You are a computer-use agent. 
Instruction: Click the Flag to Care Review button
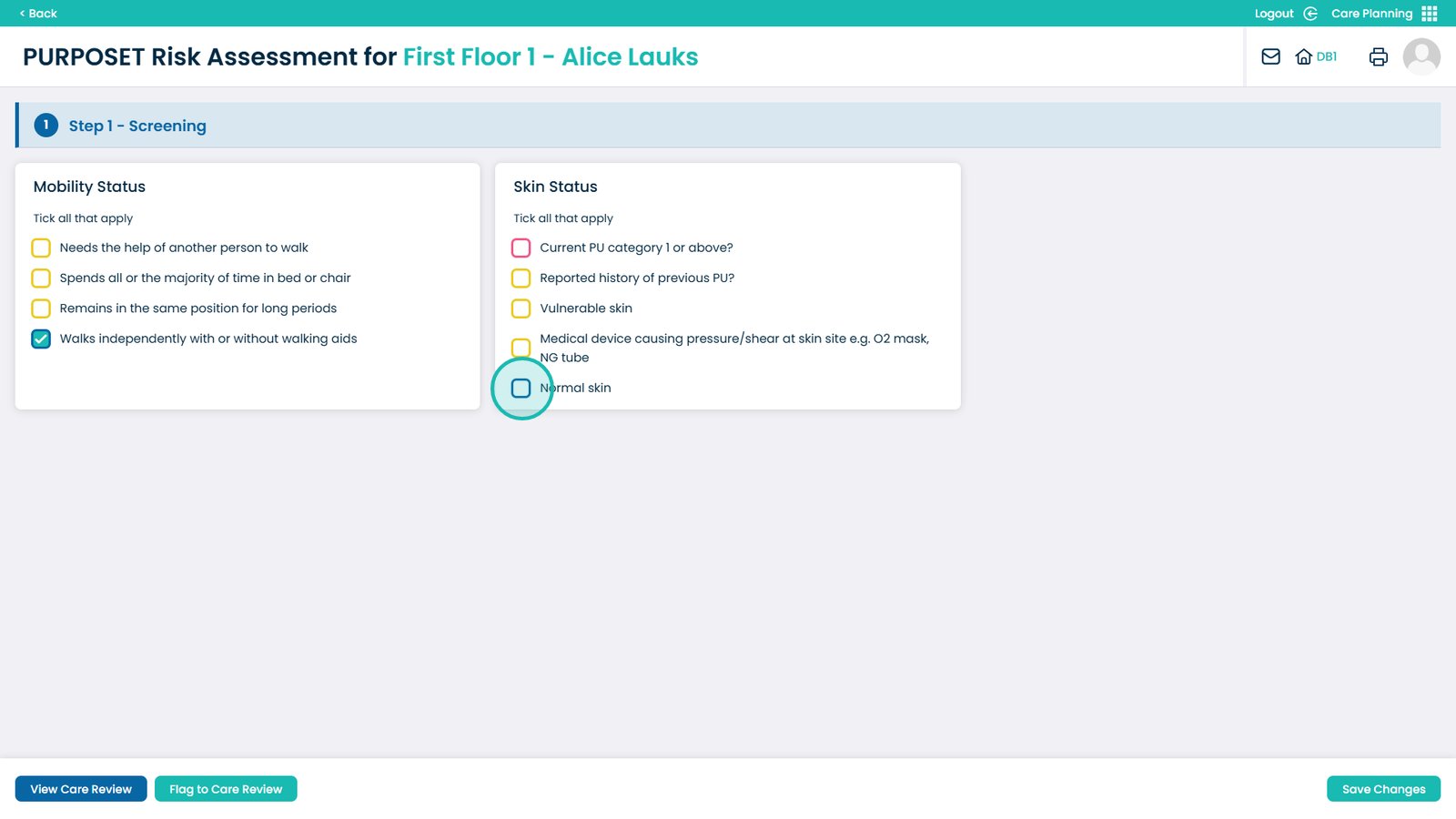[x=226, y=789]
